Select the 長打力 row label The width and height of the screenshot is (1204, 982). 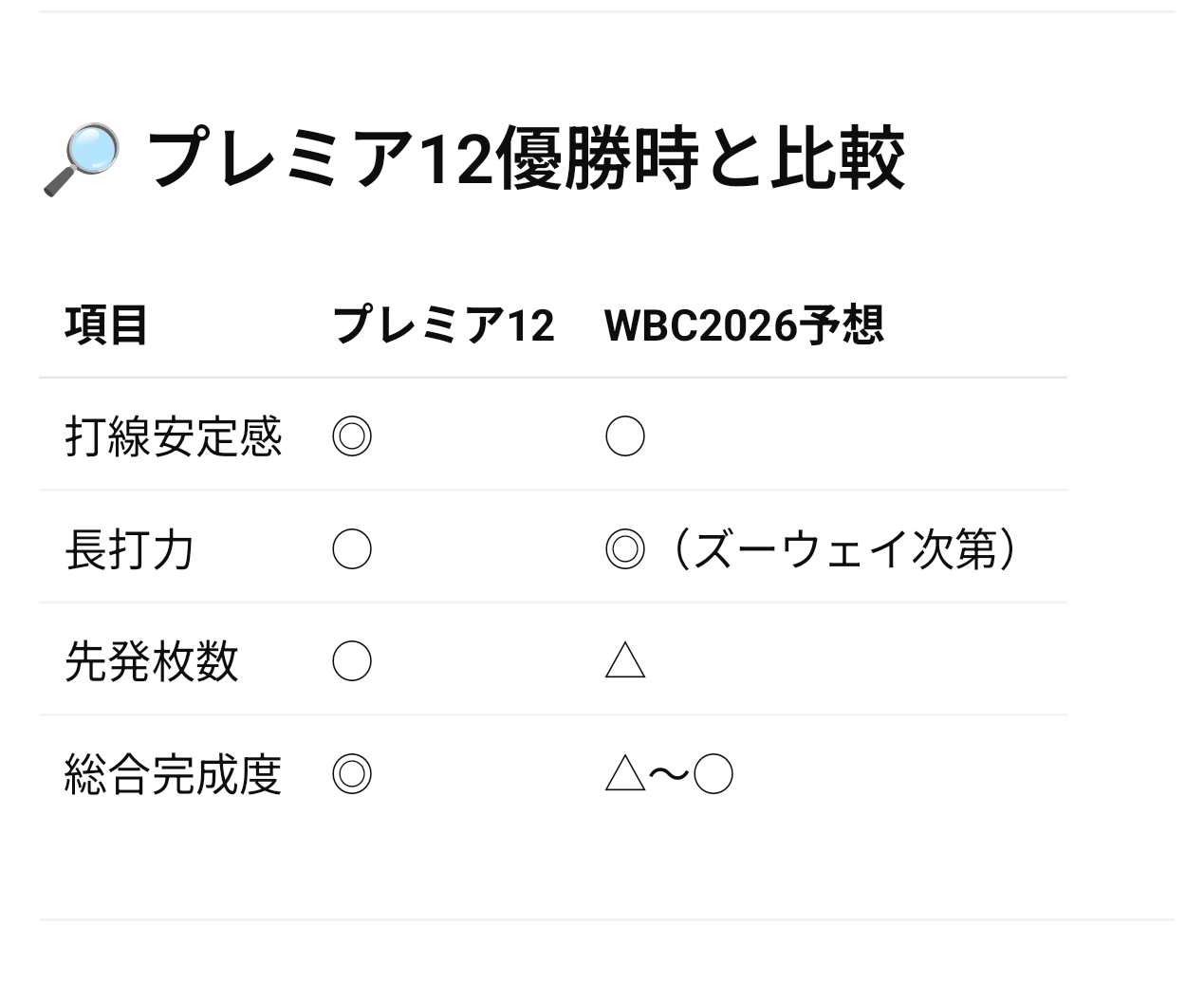click(x=130, y=549)
